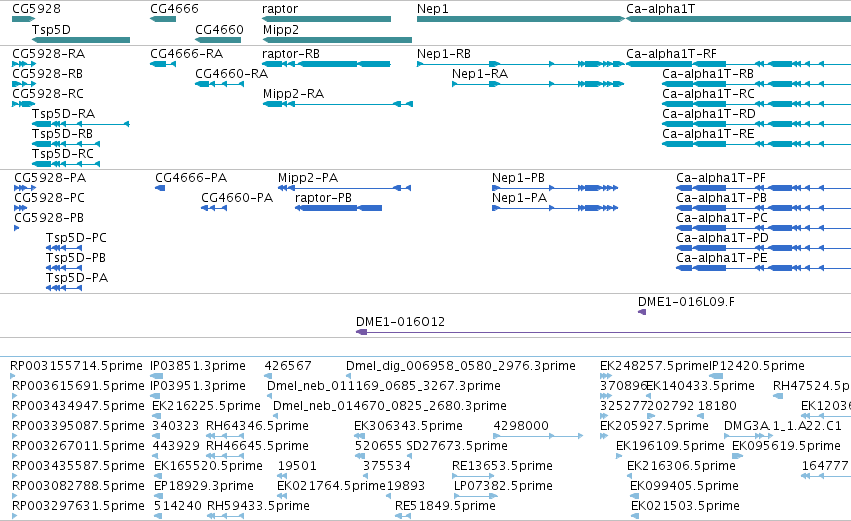
Task: Select protein Nep1-PA
Action: 519,198
